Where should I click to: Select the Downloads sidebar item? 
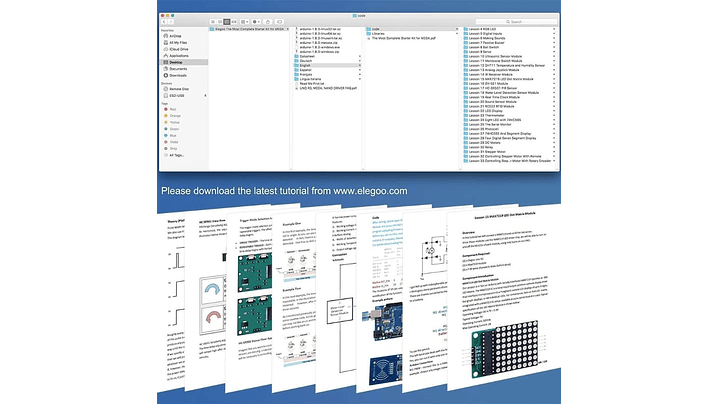coord(182,75)
